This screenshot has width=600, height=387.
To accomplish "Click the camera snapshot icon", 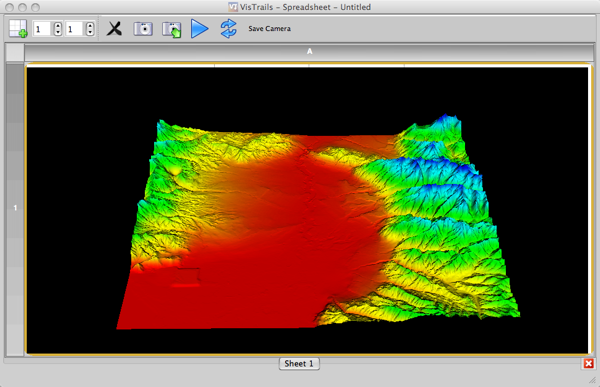I will tap(143, 29).
